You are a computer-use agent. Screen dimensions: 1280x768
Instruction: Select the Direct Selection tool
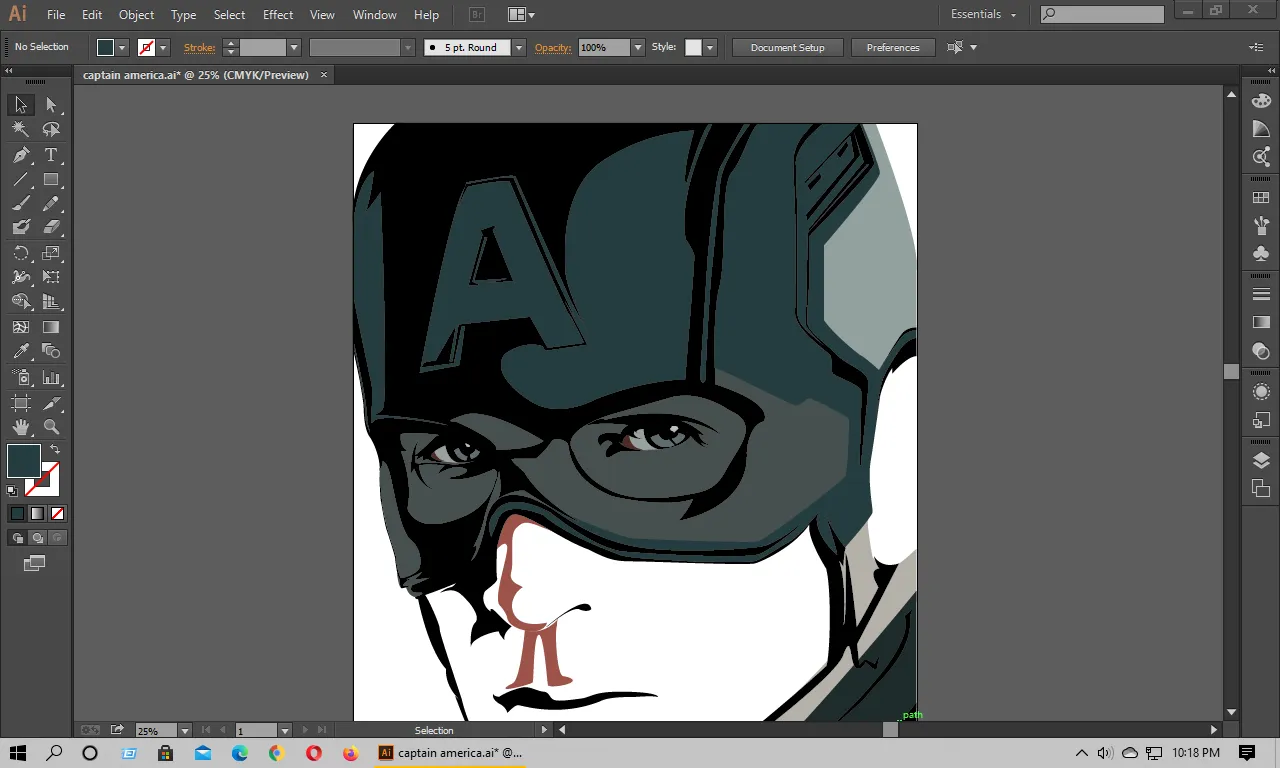pos(51,105)
